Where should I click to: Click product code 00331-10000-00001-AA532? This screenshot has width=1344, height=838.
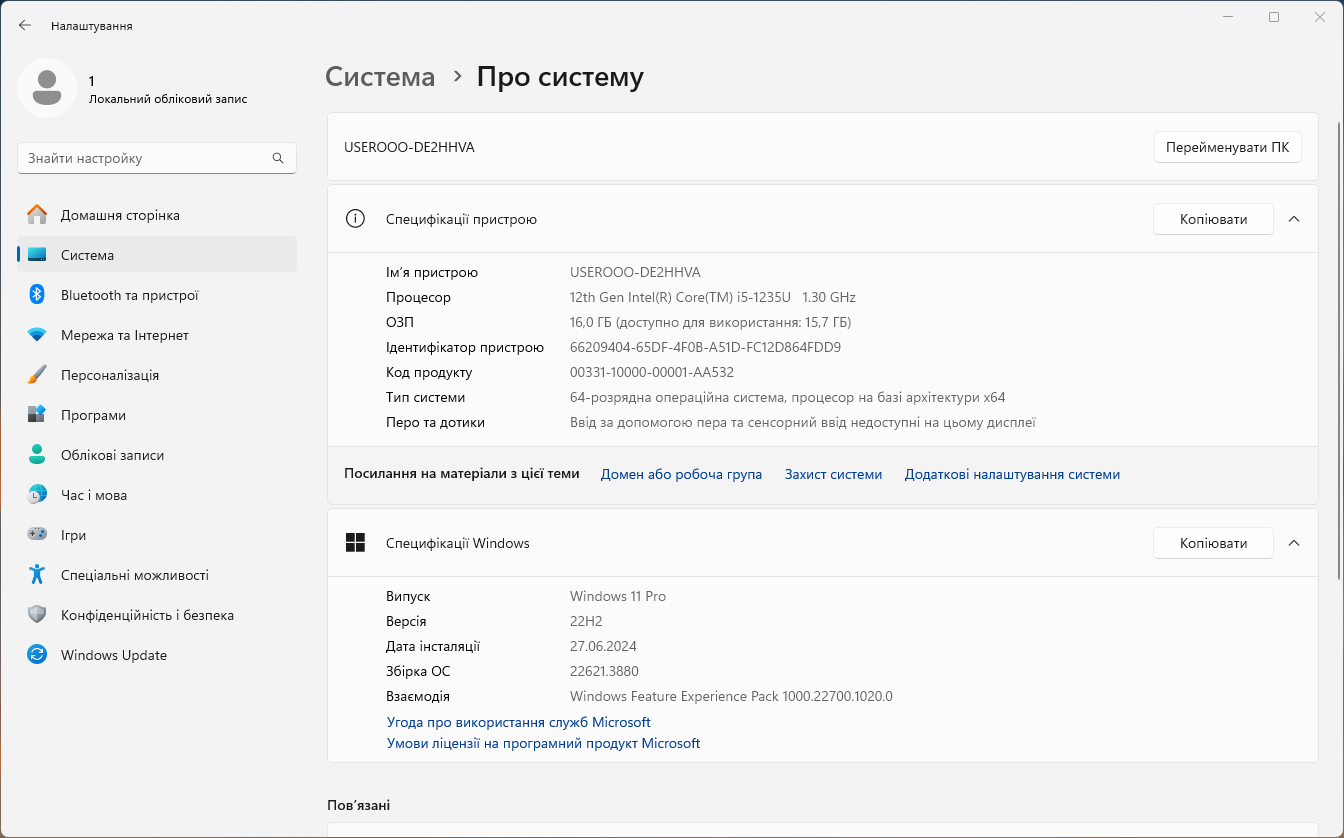(x=652, y=372)
